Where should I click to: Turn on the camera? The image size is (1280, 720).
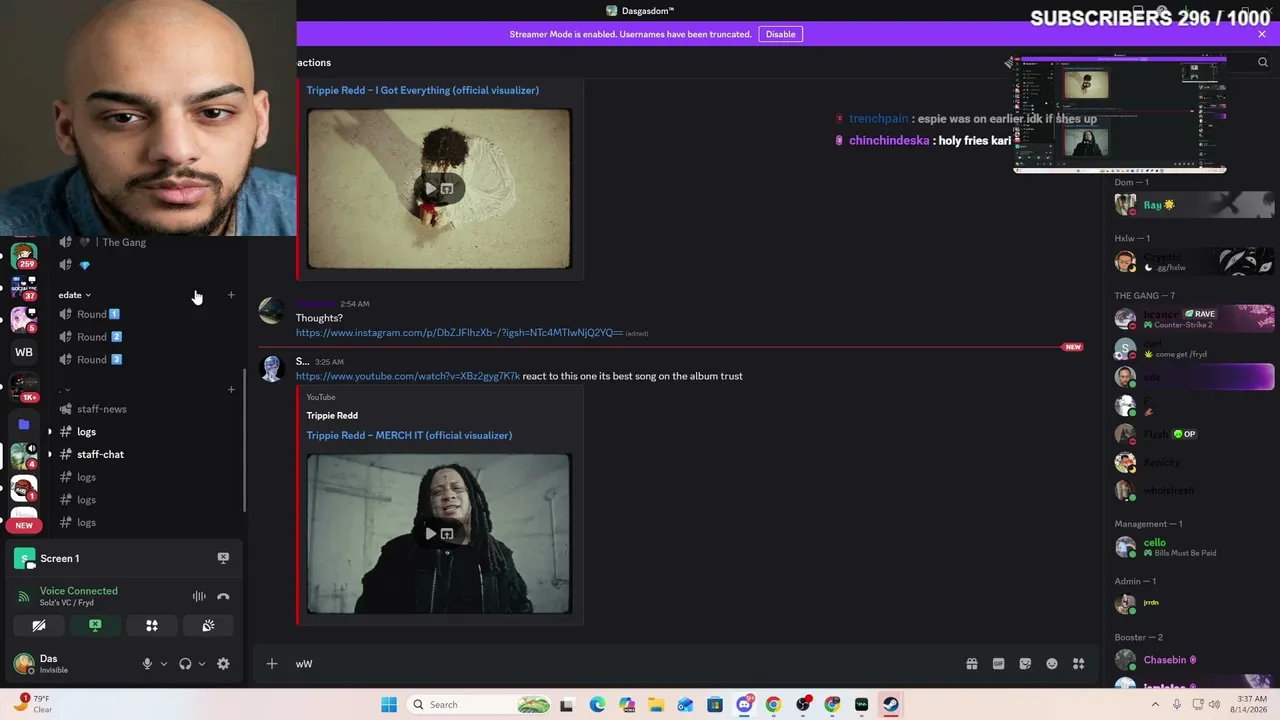click(39, 626)
